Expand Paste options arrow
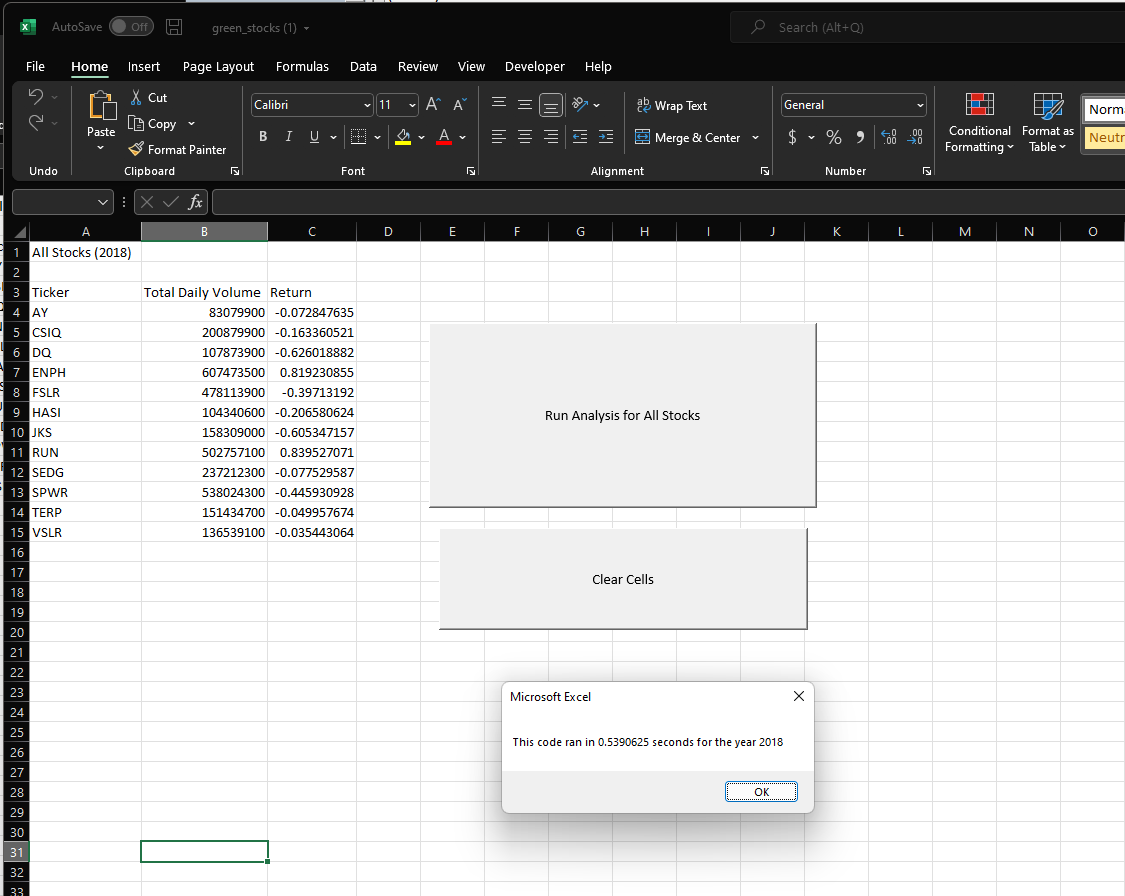This screenshot has width=1125, height=896. [100, 148]
